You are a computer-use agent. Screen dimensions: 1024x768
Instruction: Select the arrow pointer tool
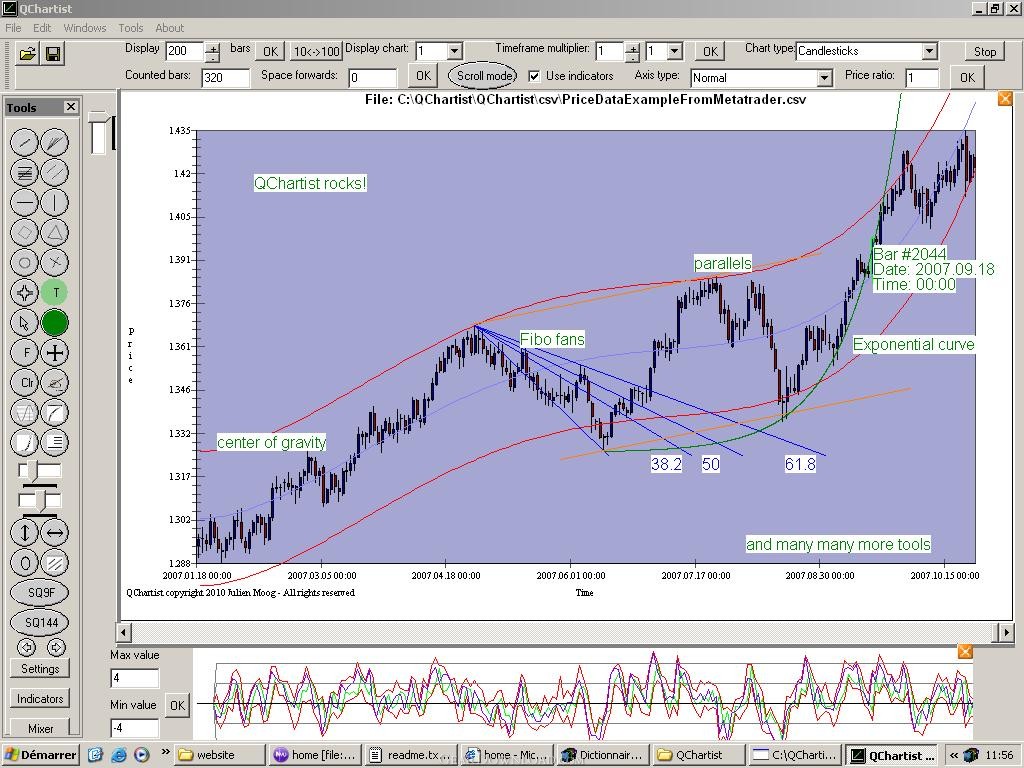tap(25, 323)
